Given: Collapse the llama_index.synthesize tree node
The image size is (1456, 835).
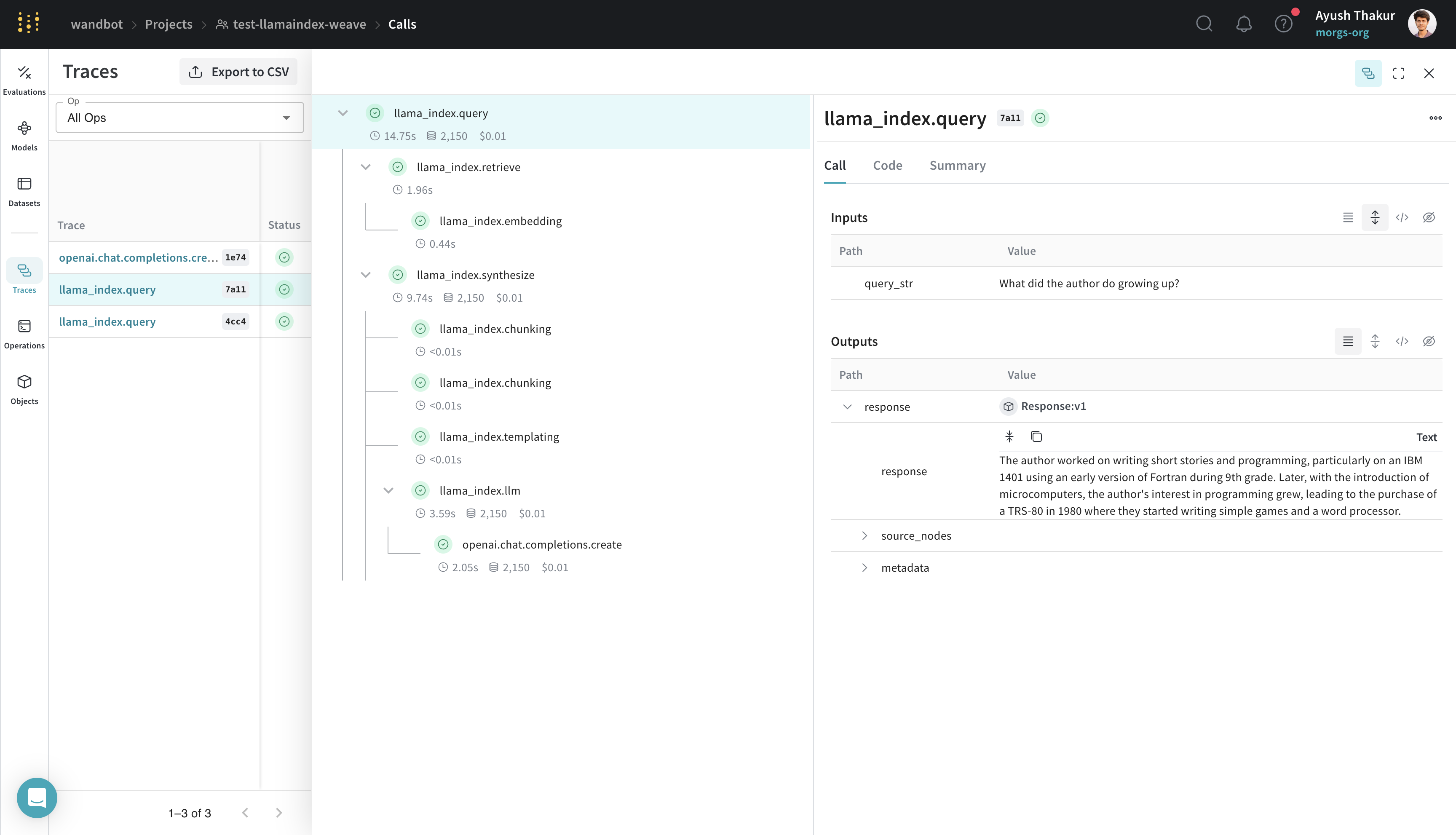Looking at the screenshot, I should point(366,275).
